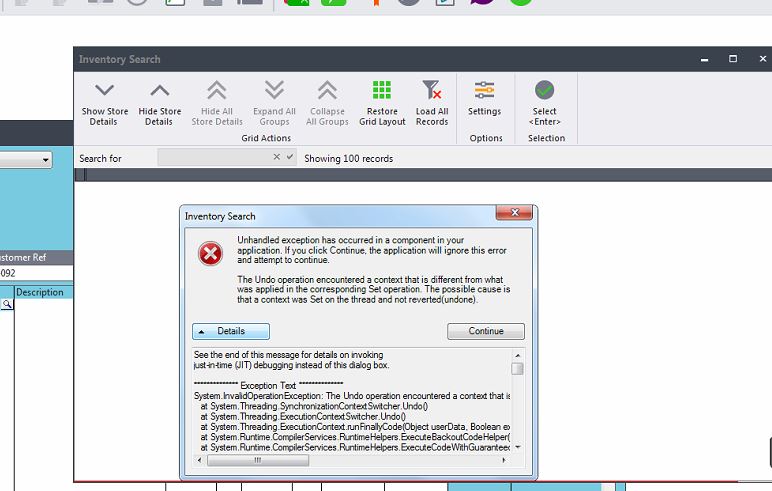Collapse the Details section in error dialog
Viewport: 772px width, 491px height.
pos(231,331)
